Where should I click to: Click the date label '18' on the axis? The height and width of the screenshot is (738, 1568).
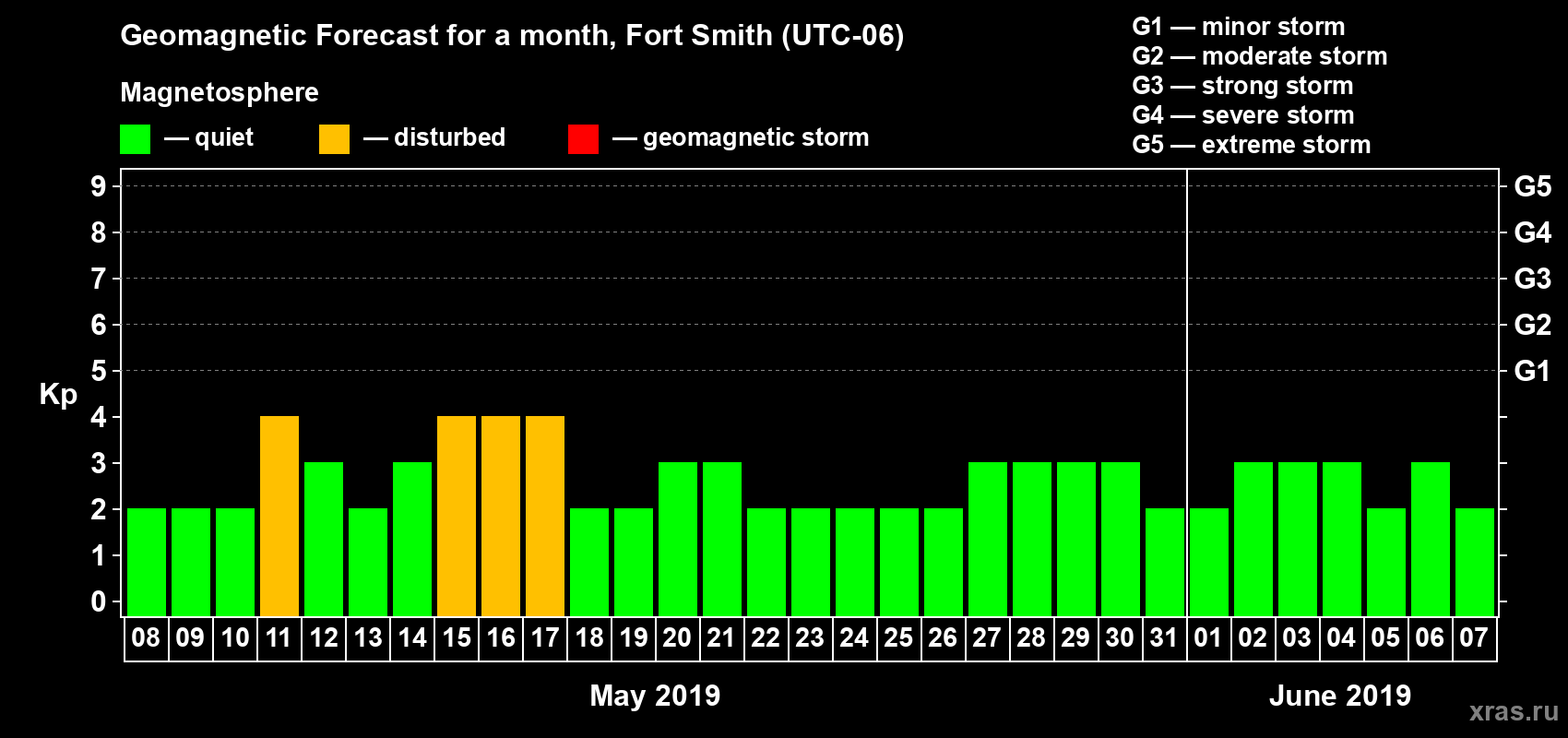(588, 637)
